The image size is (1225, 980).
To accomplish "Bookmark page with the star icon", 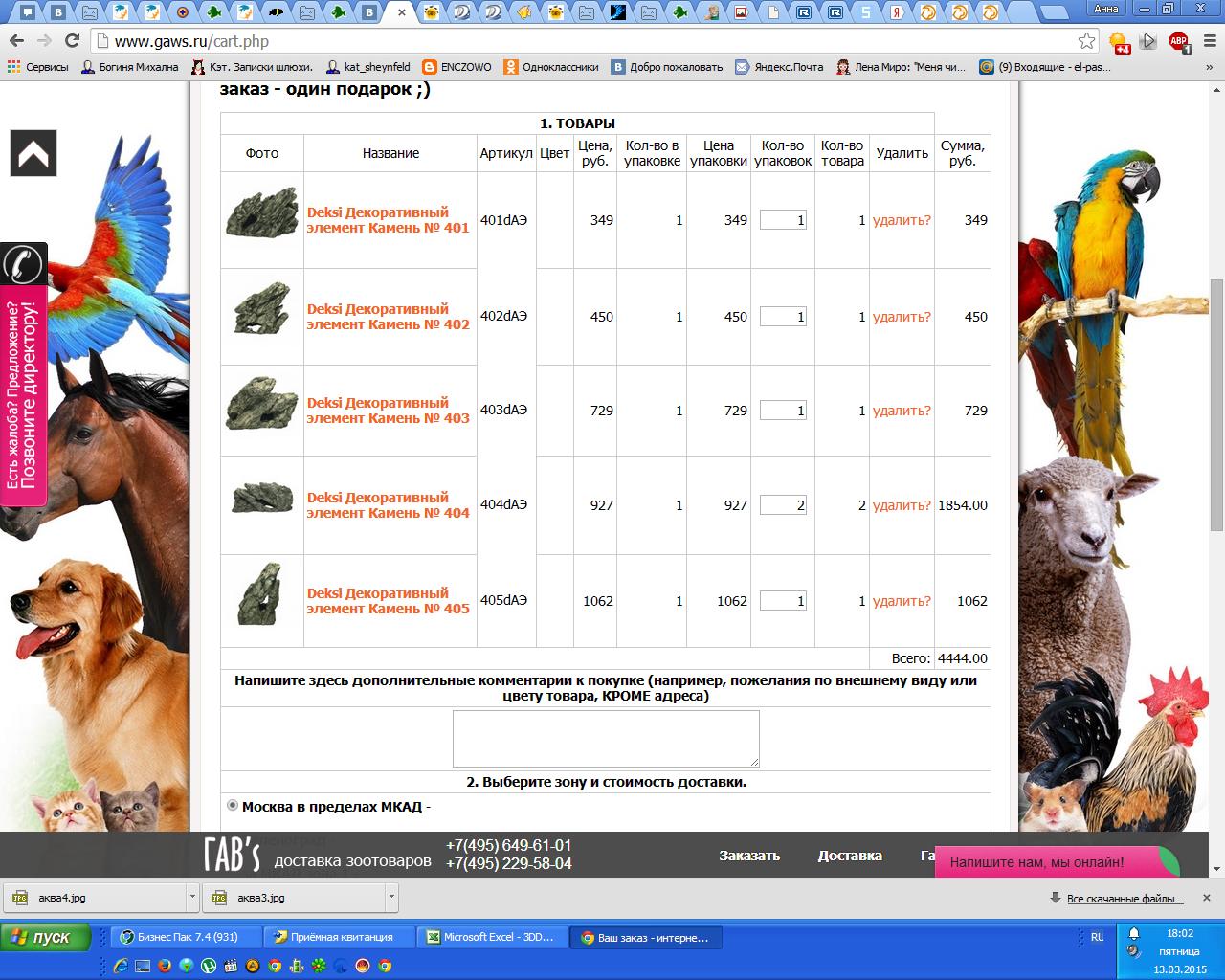I will [x=1086, y=41].
